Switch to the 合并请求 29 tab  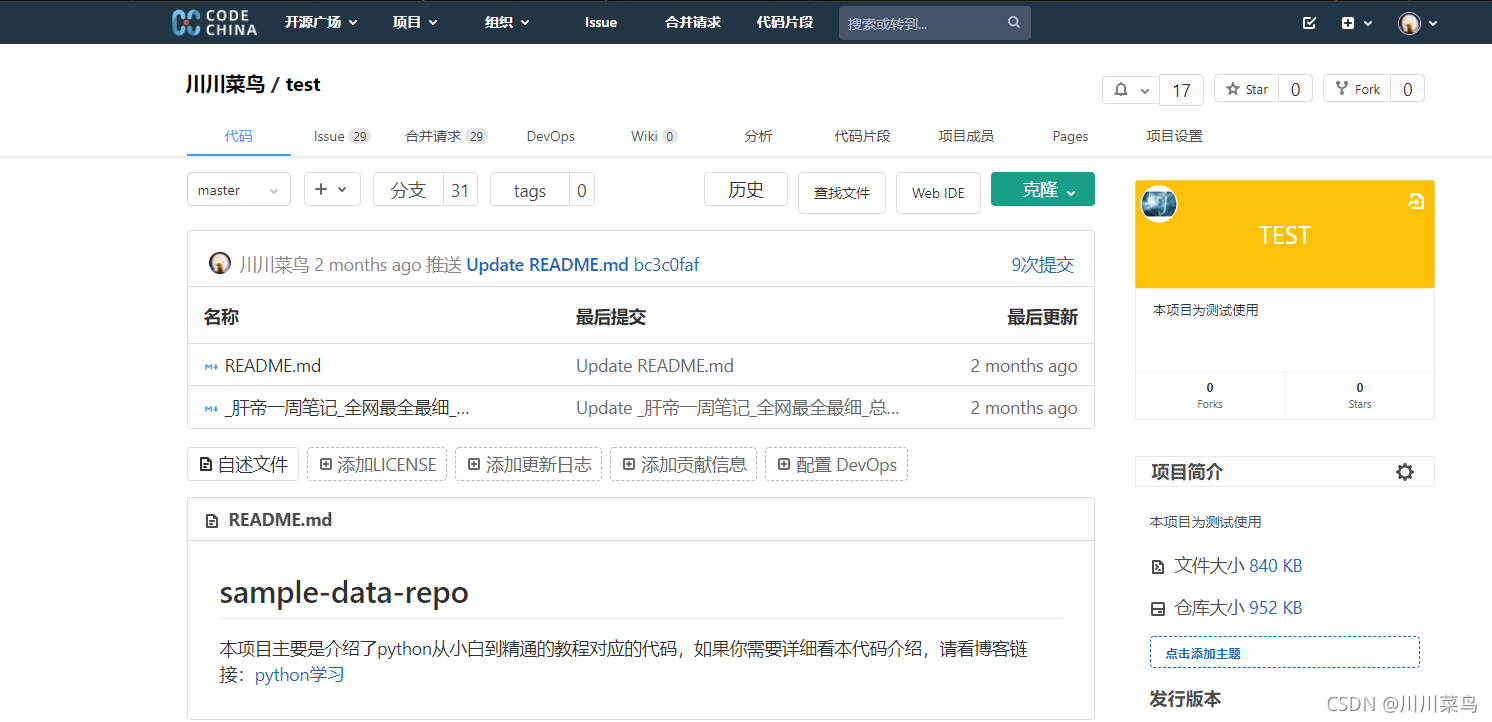(446, 136)
